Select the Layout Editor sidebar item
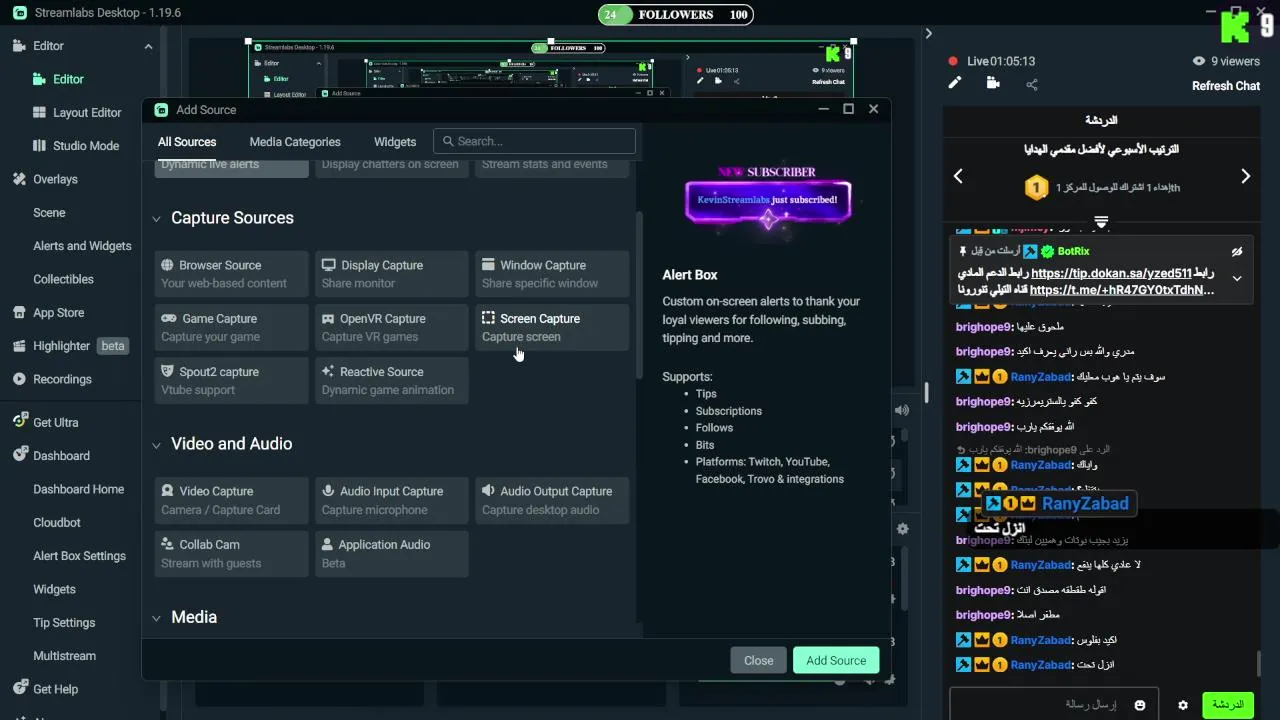Viewport: 1280px width, 720px height. pyautogui.click(x=77, y=113)
